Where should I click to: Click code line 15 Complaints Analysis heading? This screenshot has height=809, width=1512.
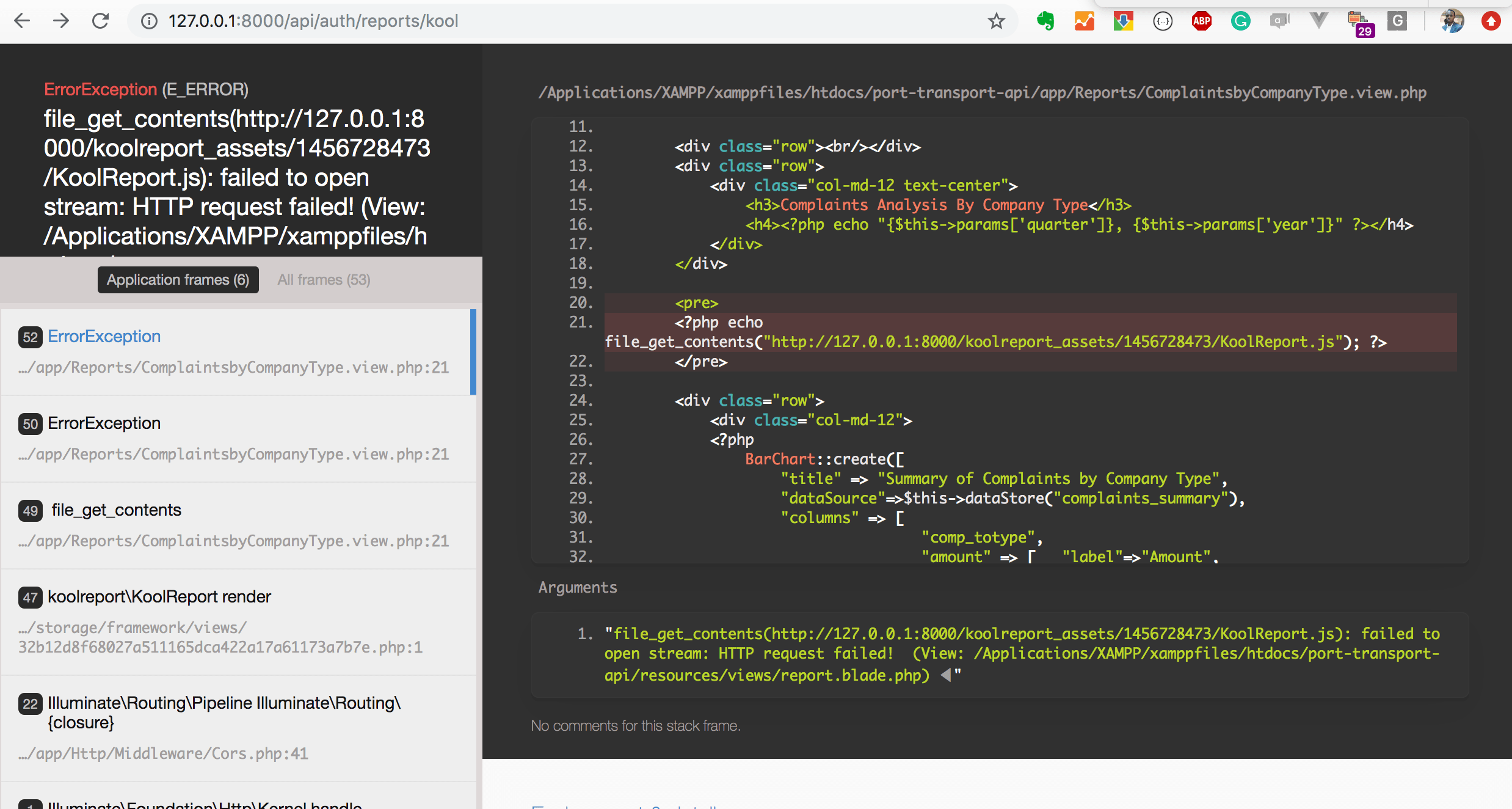pyautogui.click(x=938, y=205)
